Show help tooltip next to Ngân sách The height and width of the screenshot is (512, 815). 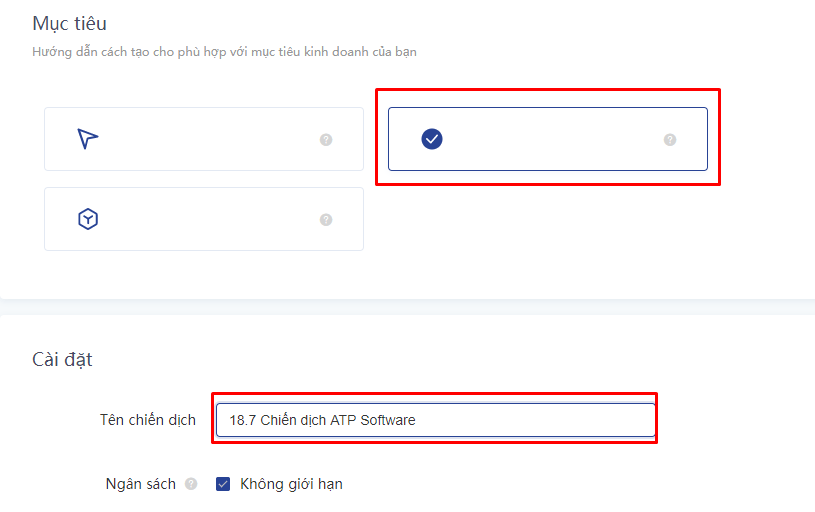tap(191, 484)
